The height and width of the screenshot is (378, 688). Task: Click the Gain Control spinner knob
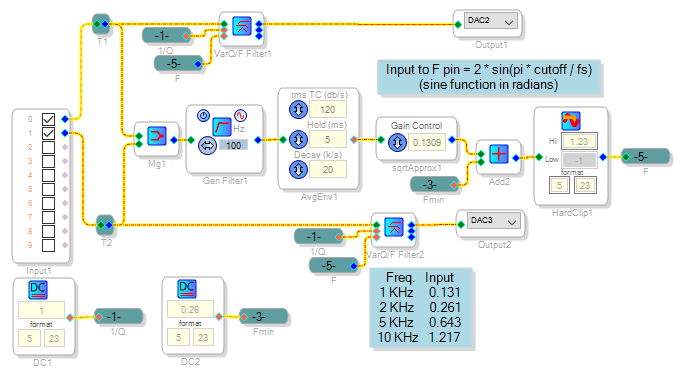[397, 143]
